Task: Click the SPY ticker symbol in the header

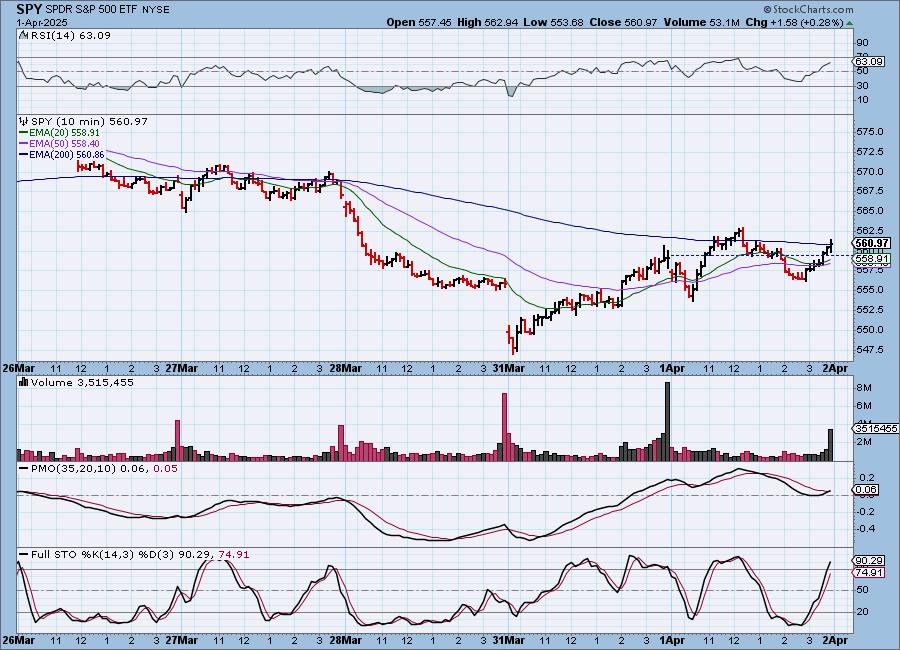Action: 30,9
